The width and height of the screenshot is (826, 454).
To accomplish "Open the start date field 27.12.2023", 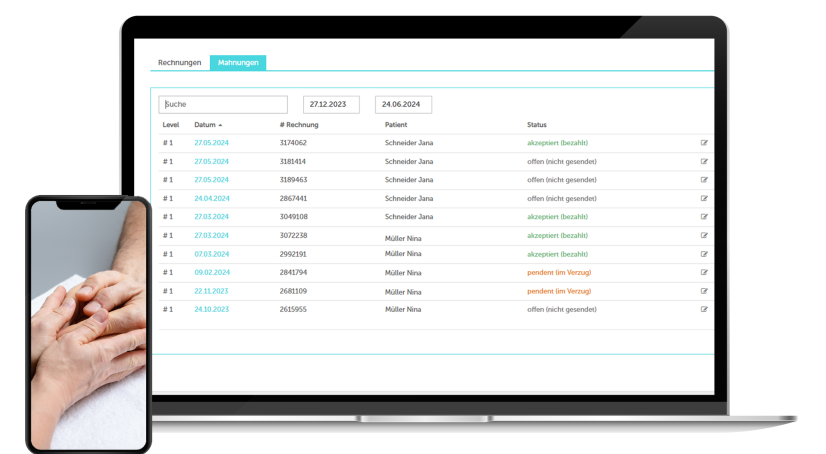I will tap(331, 104).
